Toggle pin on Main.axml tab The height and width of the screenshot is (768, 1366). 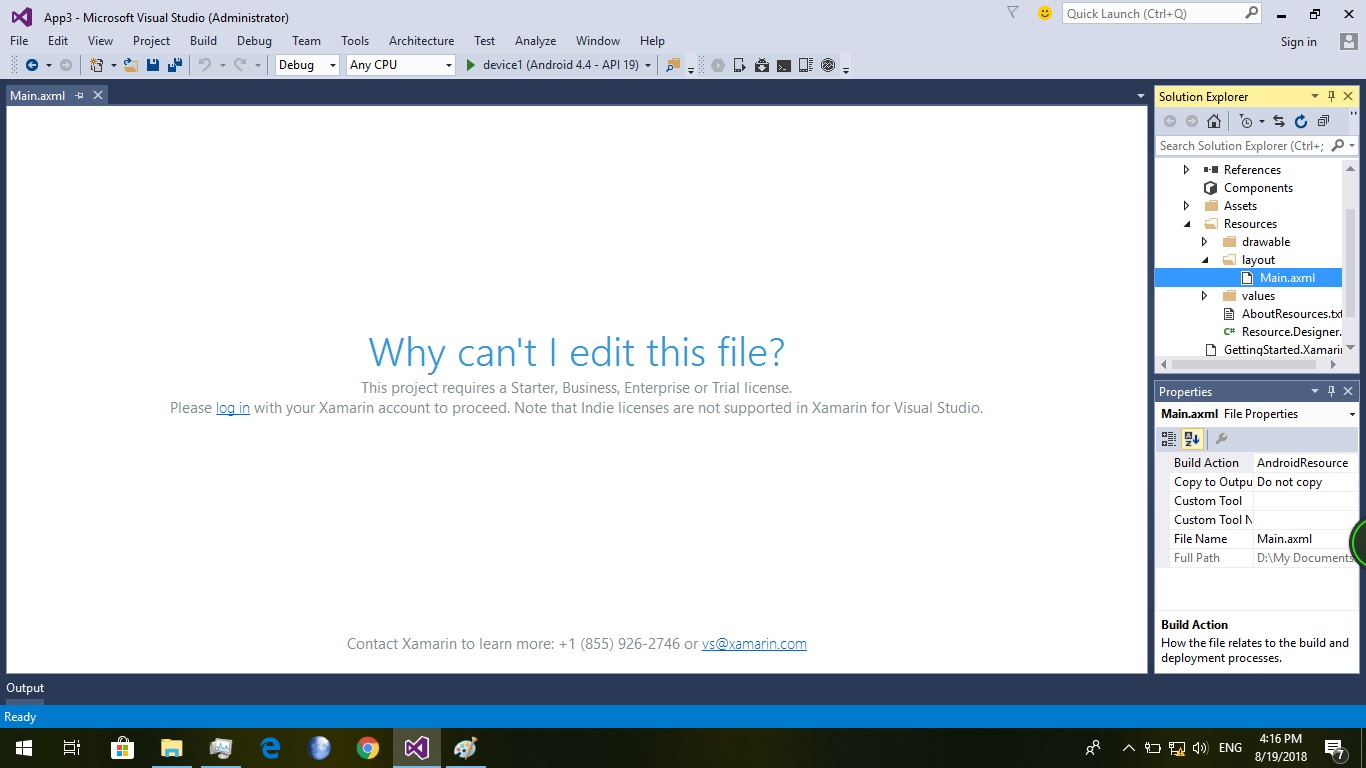click(x=80, y=96)
